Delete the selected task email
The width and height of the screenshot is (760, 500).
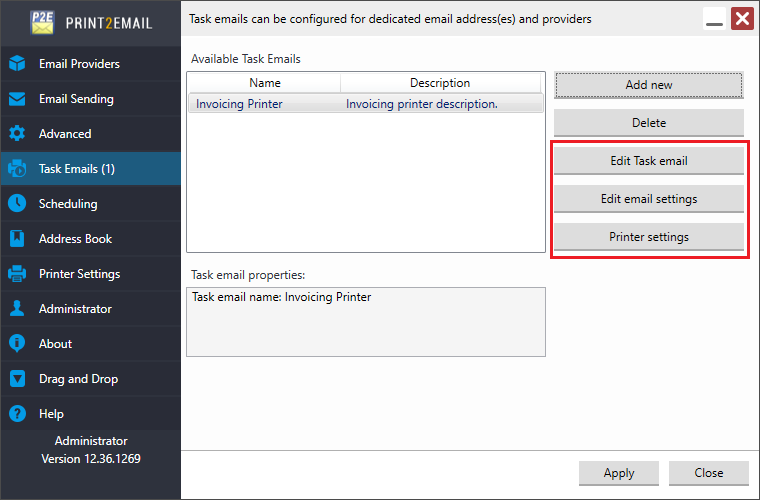pyautogui.click(x=648, y=123)
